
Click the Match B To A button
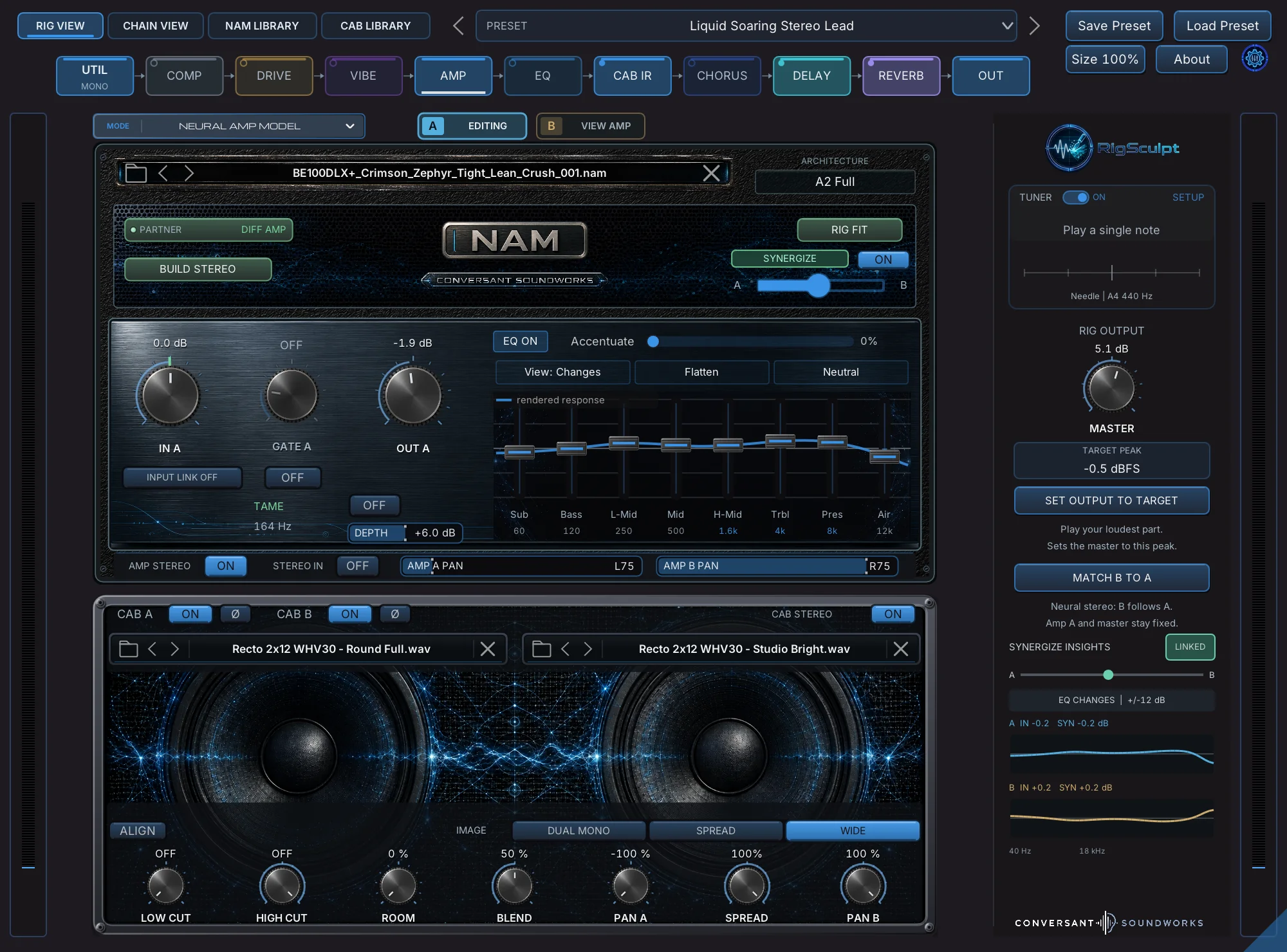(1111, 578)
